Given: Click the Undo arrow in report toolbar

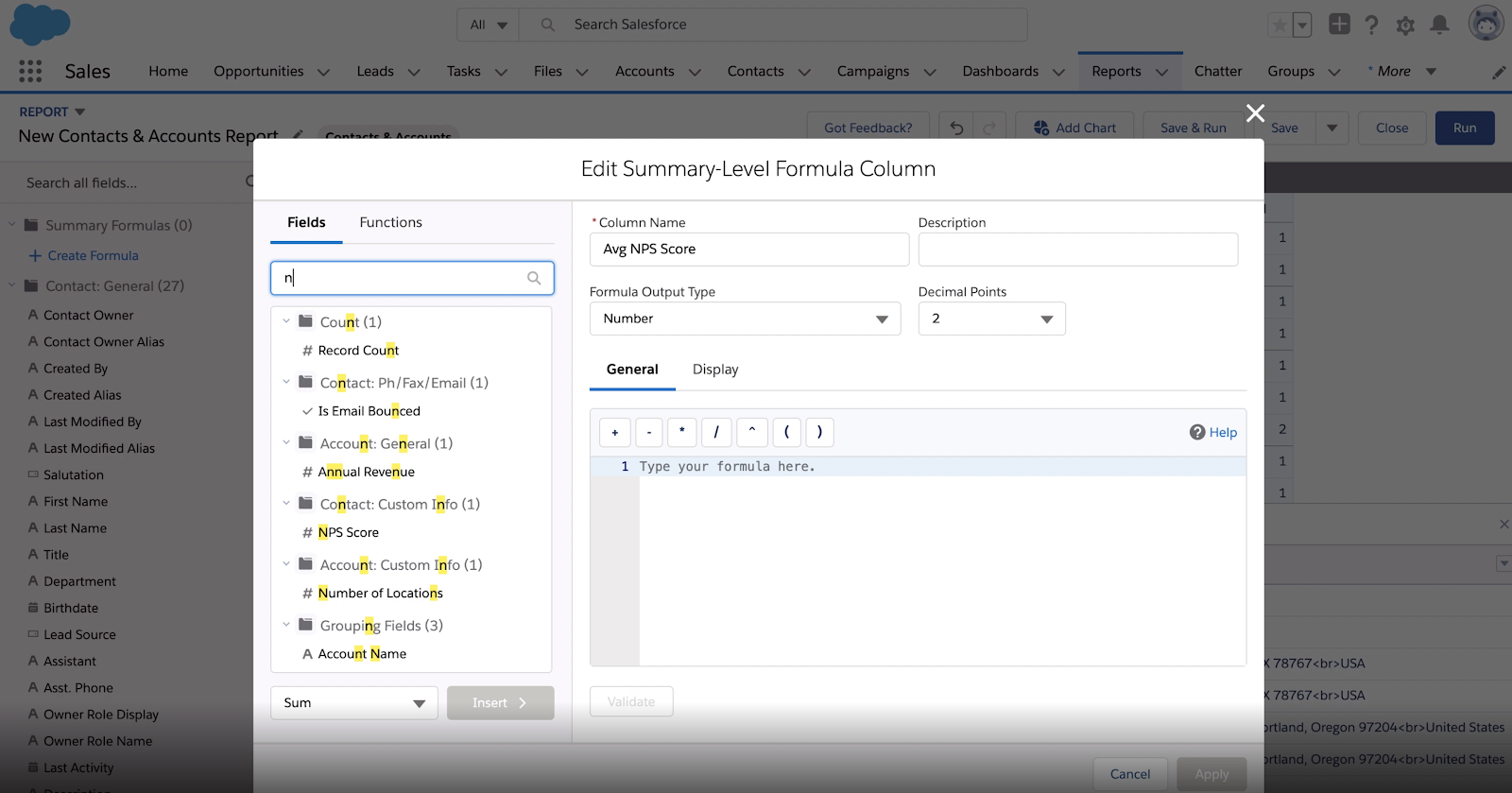Looking at the screenshot, I should click(x=956, y=128).
